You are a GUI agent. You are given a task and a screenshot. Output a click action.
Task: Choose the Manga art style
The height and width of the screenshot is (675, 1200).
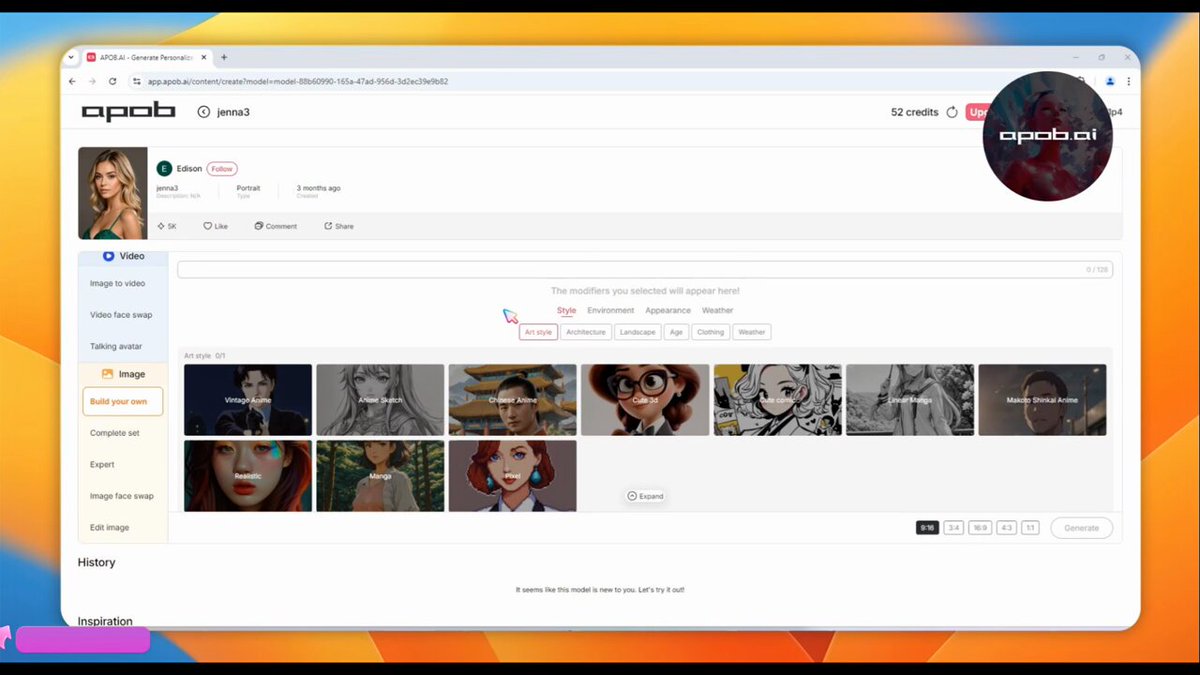point(380,476)
